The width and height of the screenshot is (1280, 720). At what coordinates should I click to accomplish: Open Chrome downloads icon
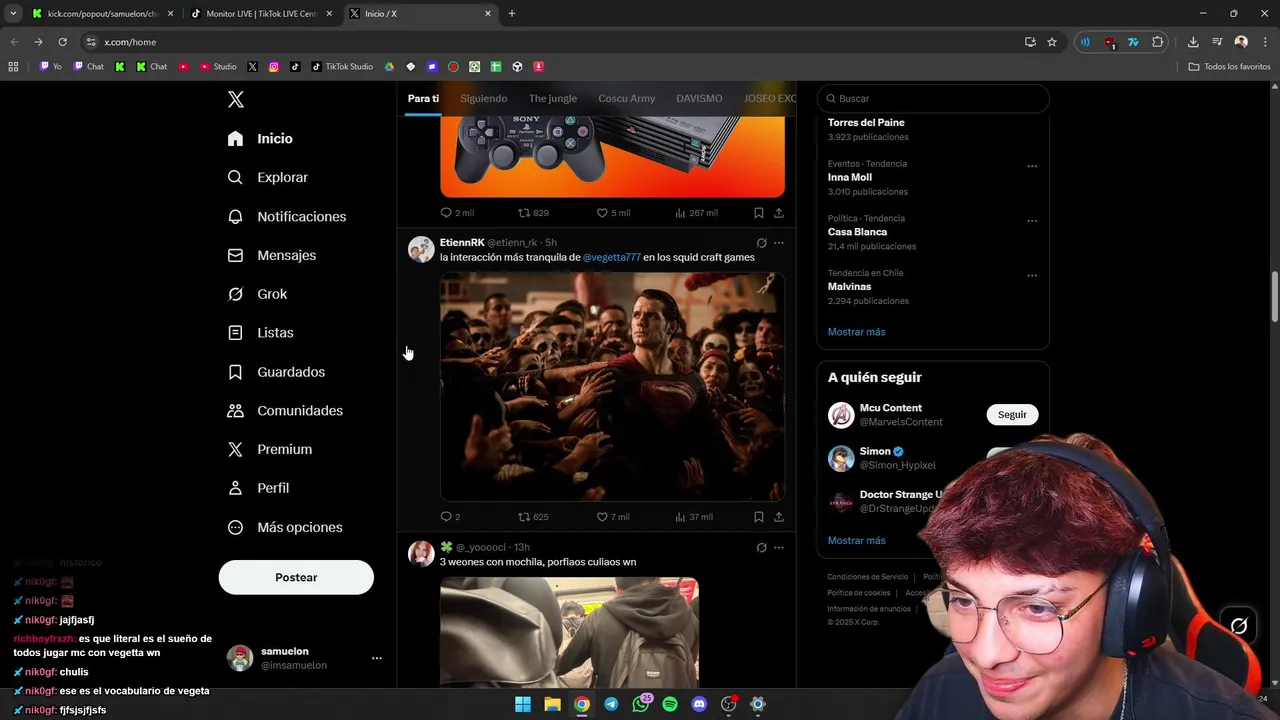1193,42
